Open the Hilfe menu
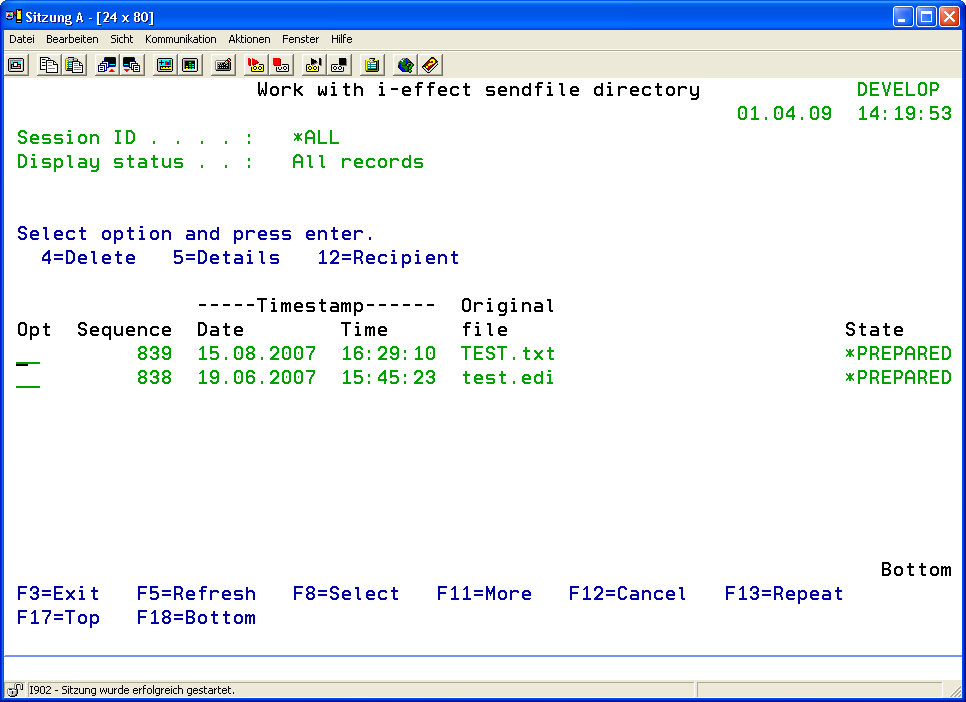 tap(342, 39)
